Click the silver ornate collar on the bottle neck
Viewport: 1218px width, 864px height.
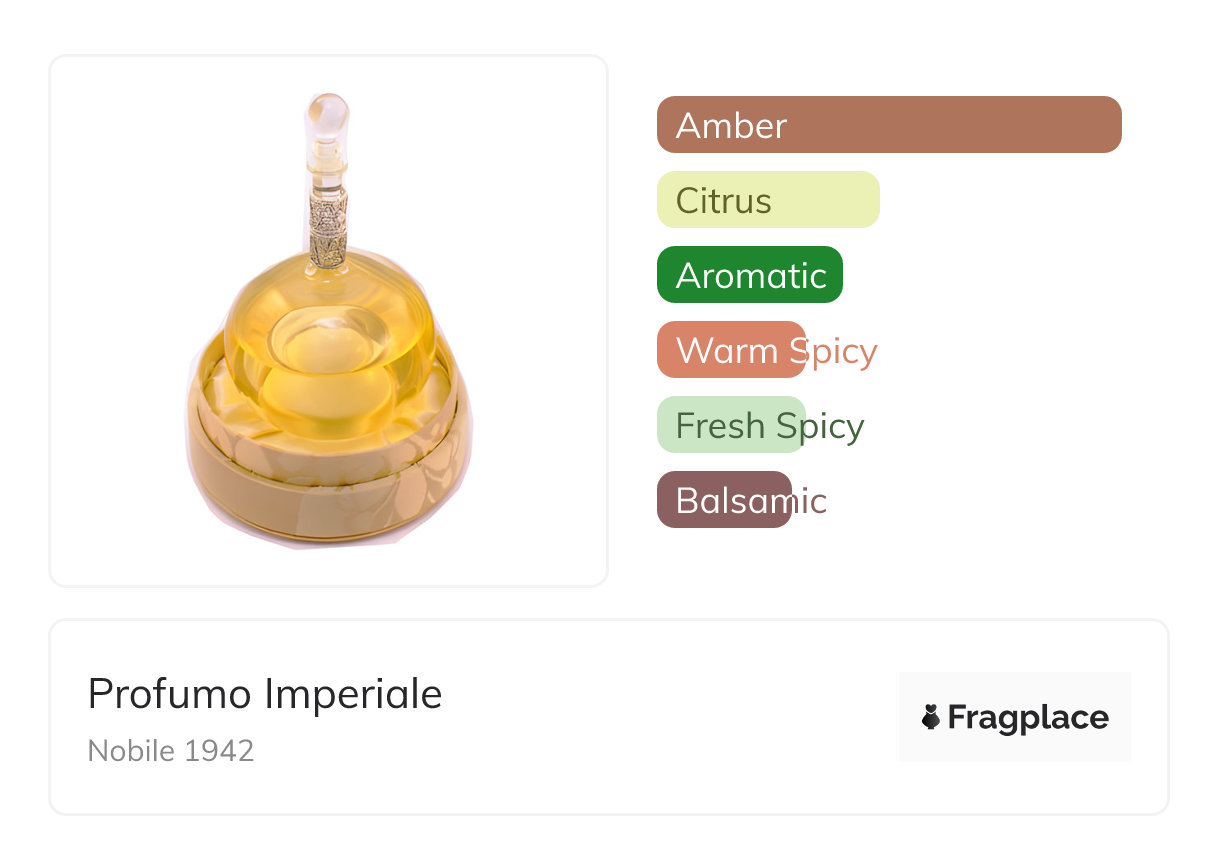pos(328,226)
